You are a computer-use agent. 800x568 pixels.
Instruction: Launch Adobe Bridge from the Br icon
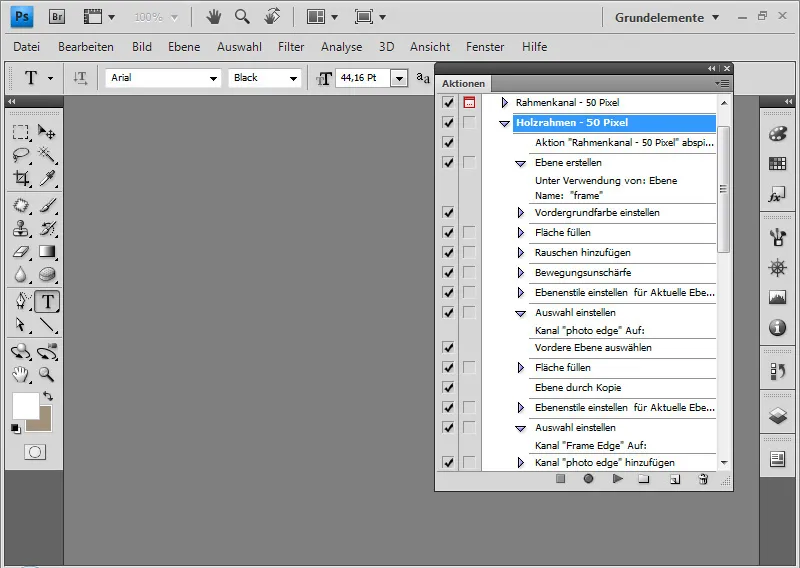click(x=57, y=17)
